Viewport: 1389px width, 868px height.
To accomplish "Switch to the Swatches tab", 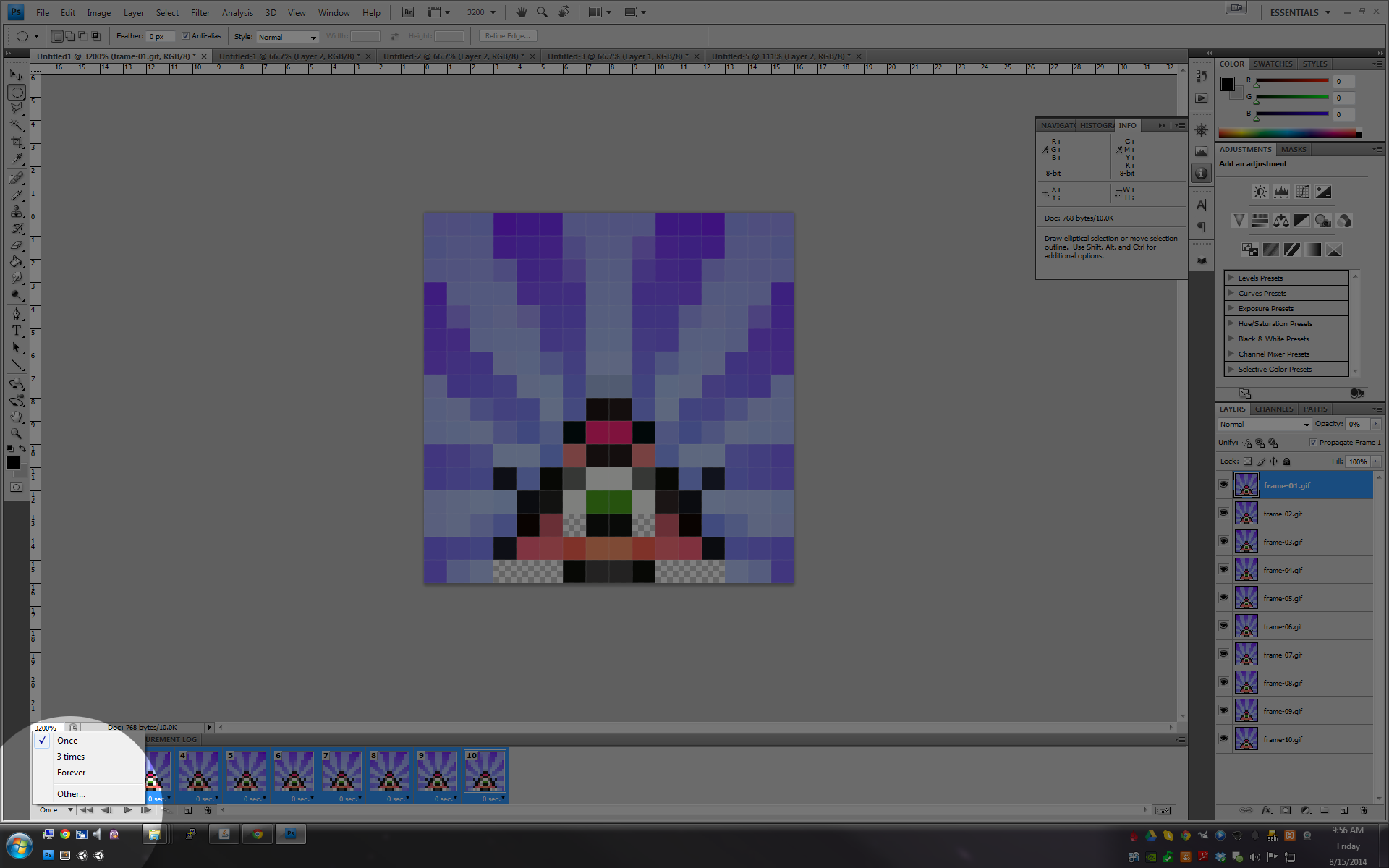I will 1273,64.
